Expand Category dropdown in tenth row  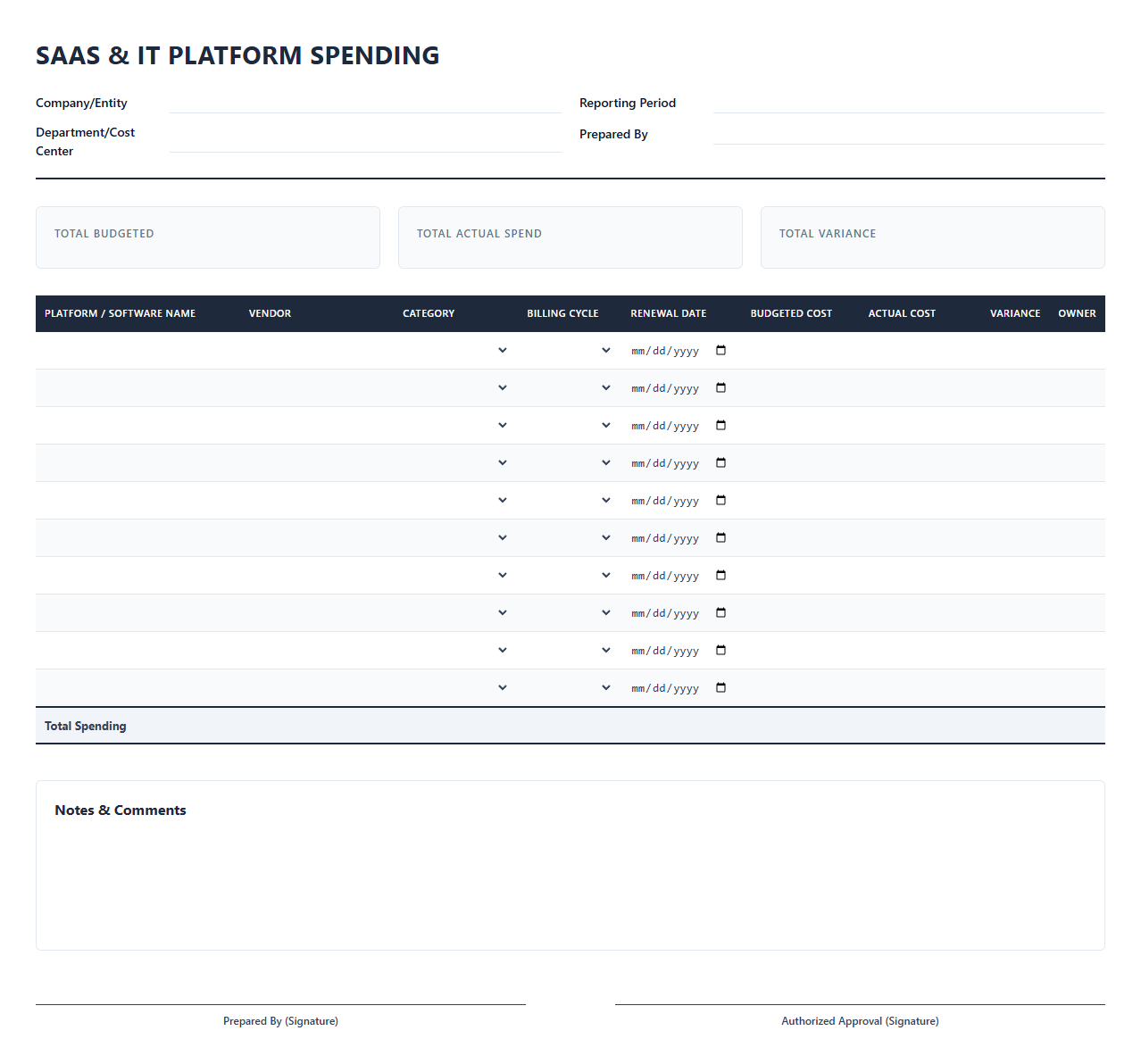455,688
